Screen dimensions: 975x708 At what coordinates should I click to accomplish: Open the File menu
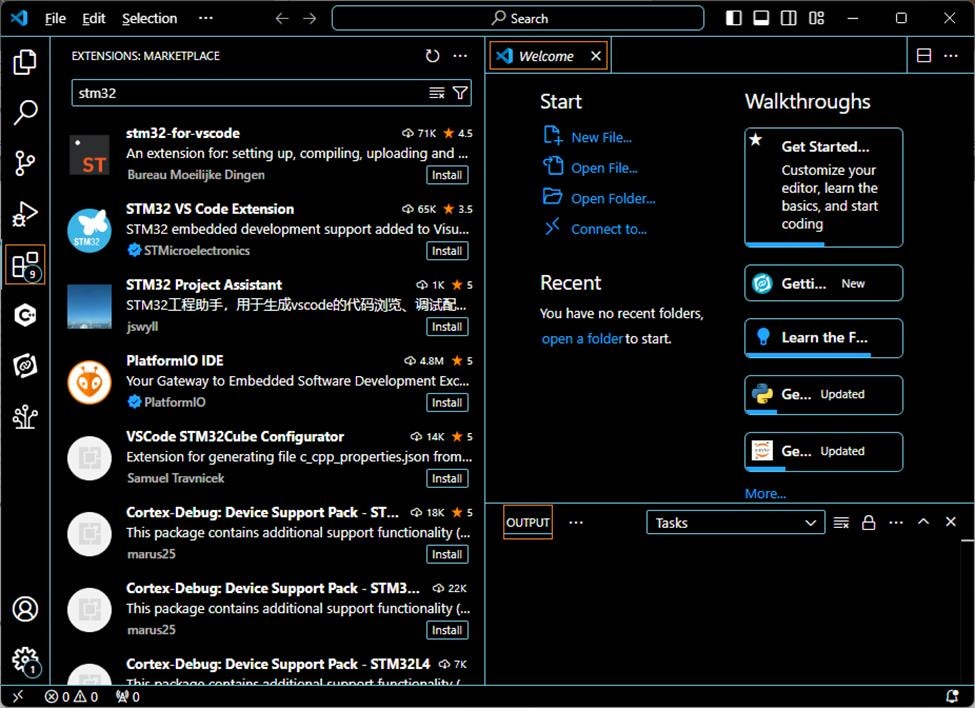pos(55,19)
